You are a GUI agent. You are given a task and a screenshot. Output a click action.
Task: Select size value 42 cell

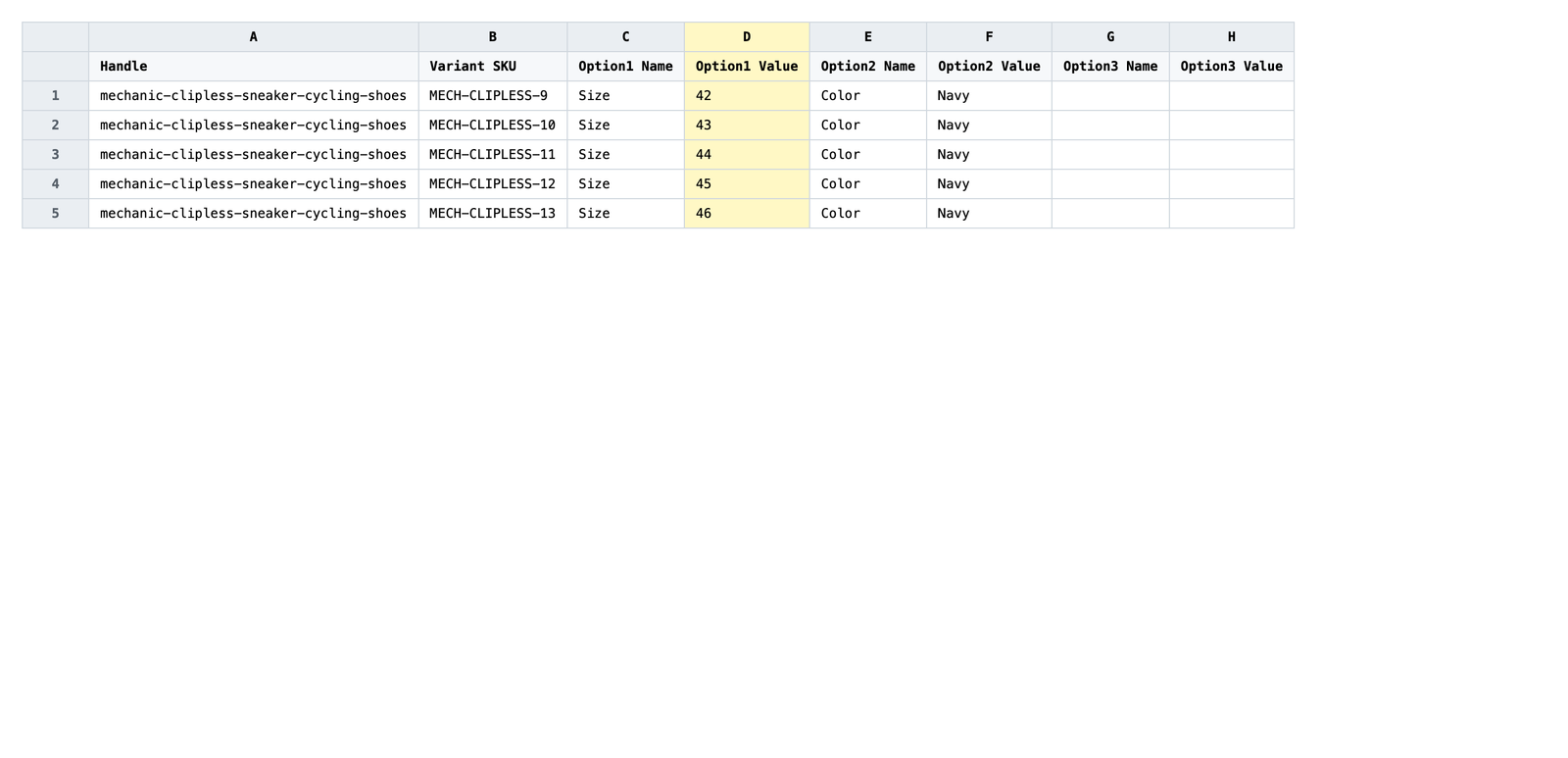[x=747, y=96]
